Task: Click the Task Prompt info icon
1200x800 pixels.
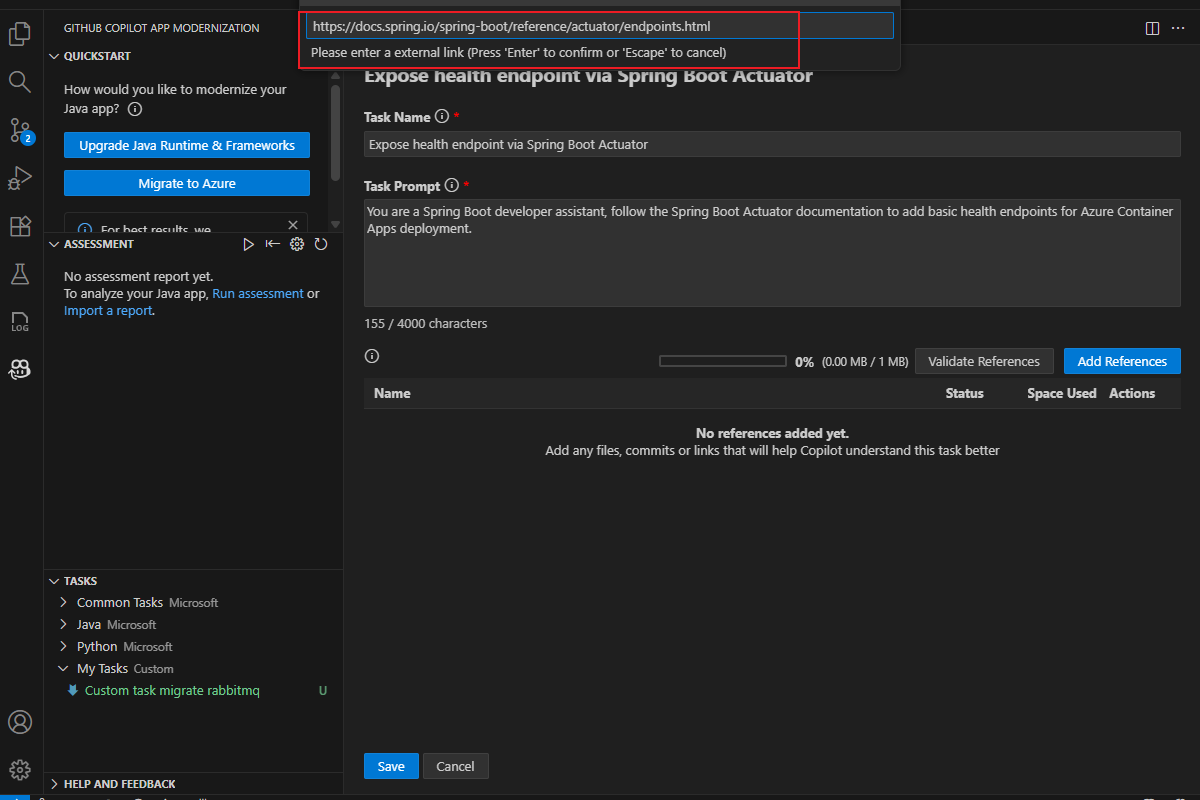Action: pos(450,184)
